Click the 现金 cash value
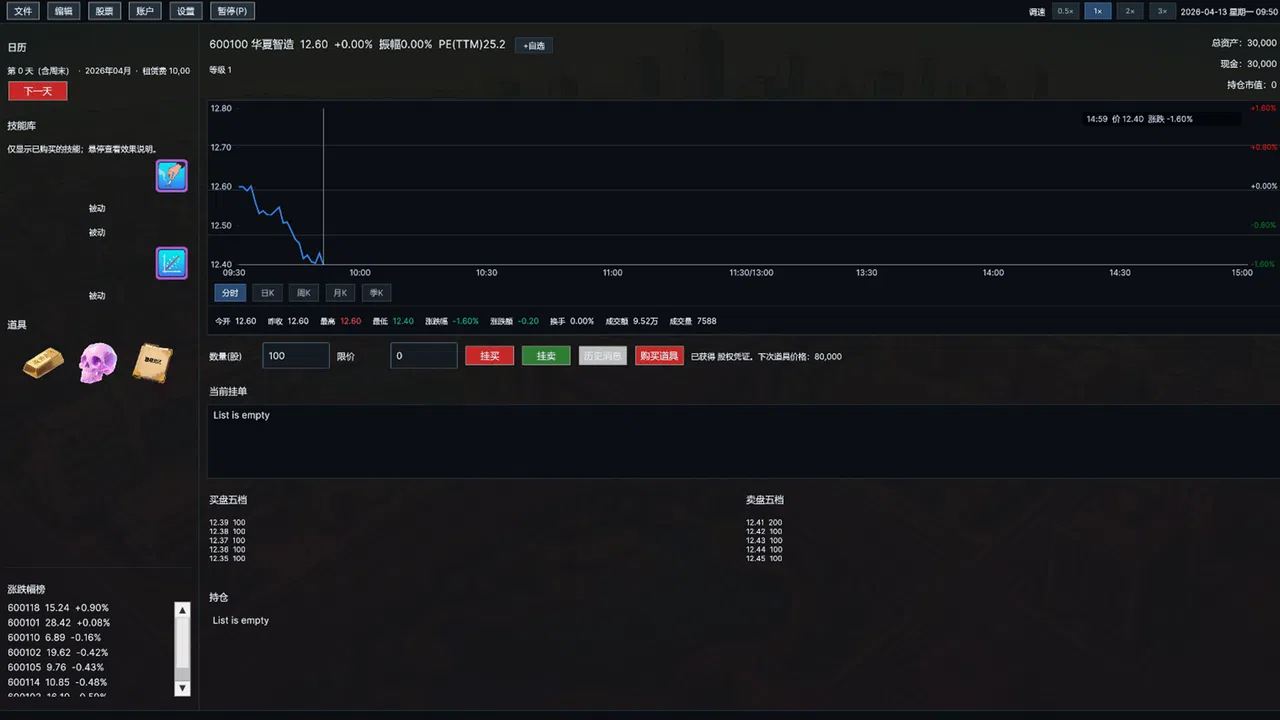The width and height of the screenshot is (1280, 720). [x=1249, y=64]
